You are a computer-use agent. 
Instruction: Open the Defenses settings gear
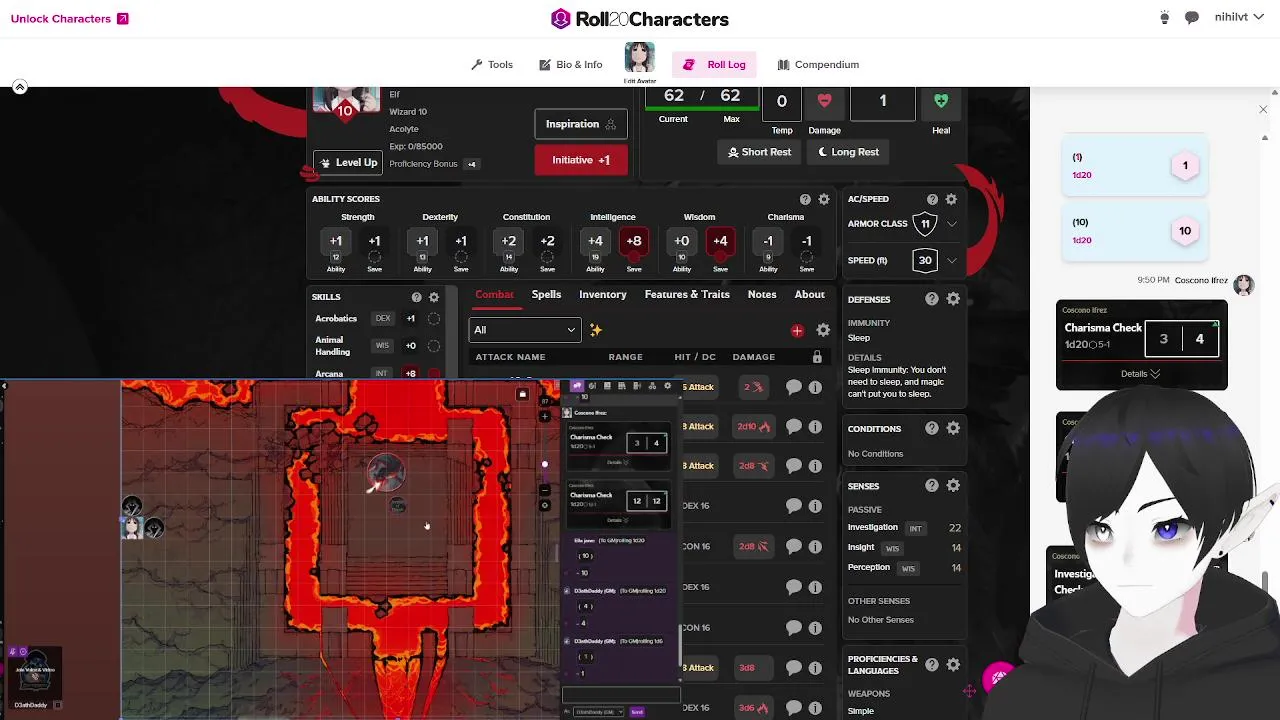953,299
